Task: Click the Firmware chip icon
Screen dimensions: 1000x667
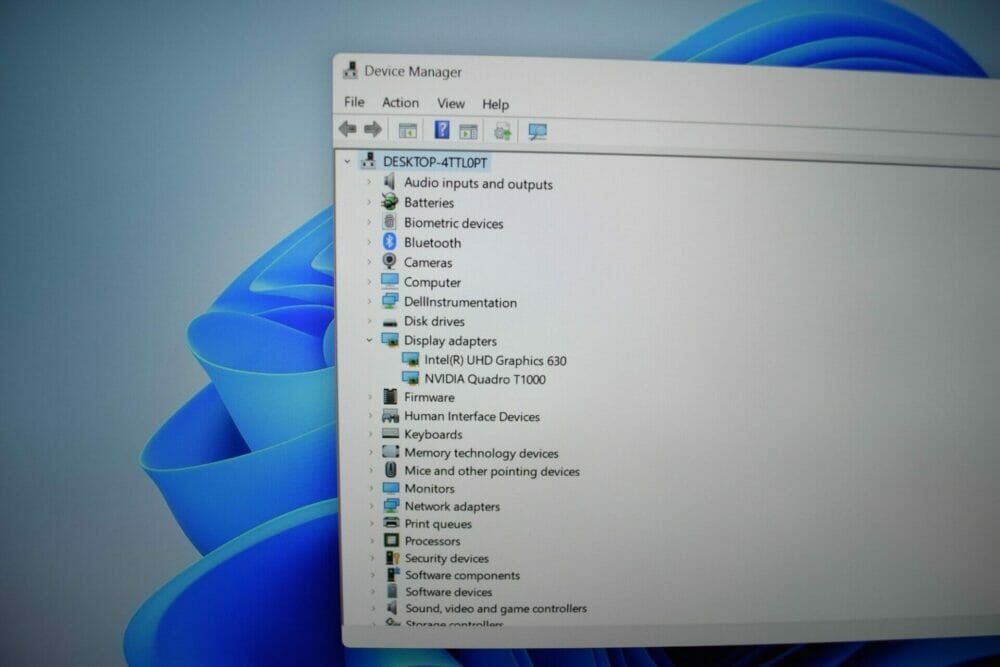Action: pyautogui.click(x=390, y=397)
